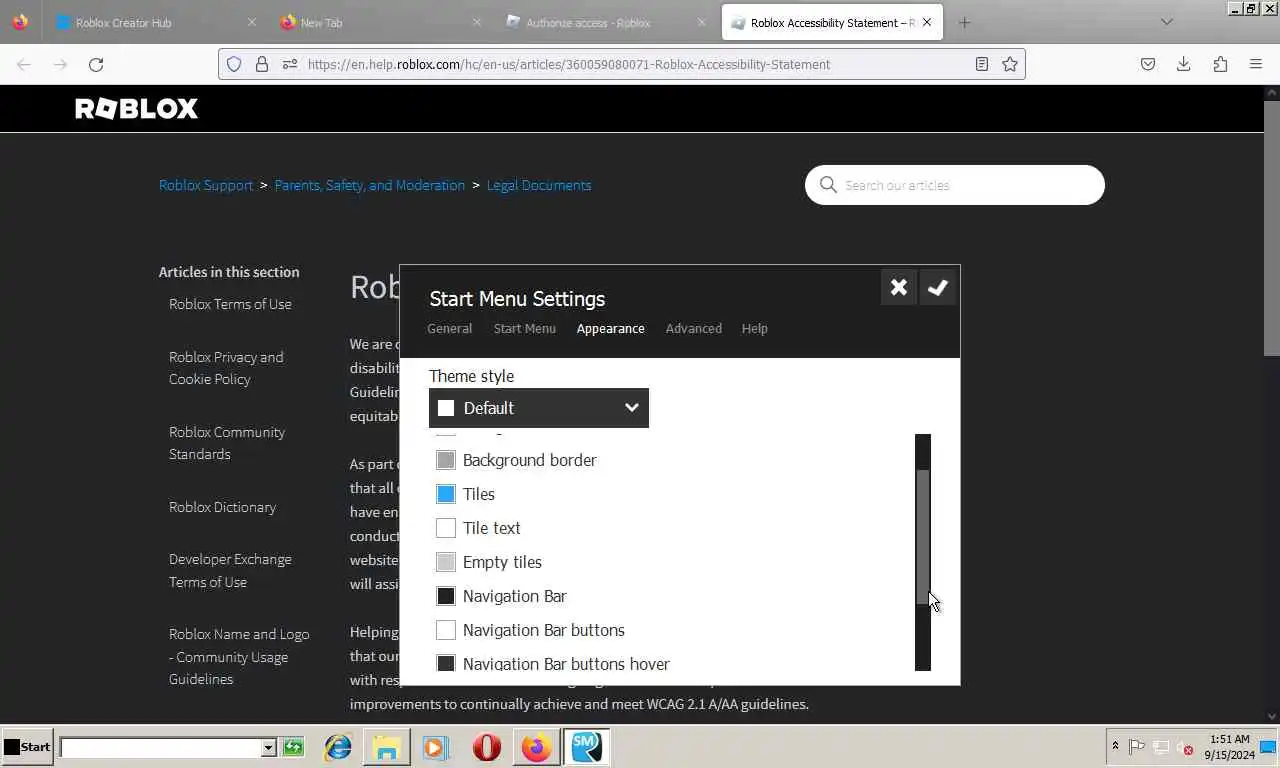Switch to Authorize access - Roblox tab
This screenshot has height=768, width=1280.
606,22
